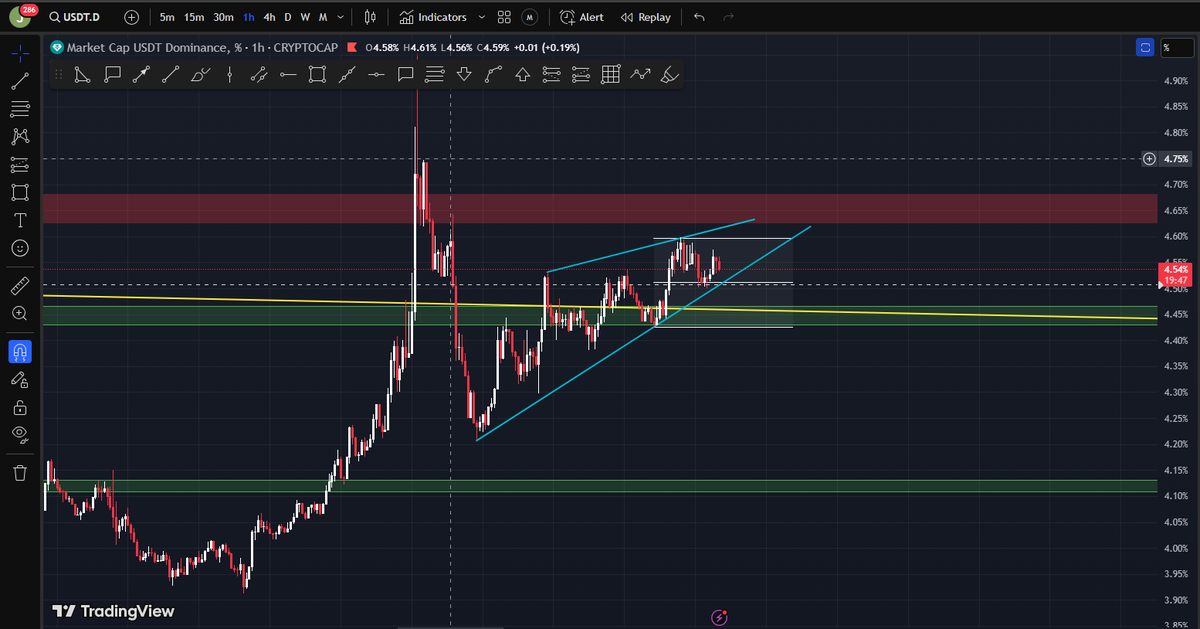Pick the triangle pattern tool in favorites bar
The width and height of the screenshot is (1200, 629).
click(83, 73)
